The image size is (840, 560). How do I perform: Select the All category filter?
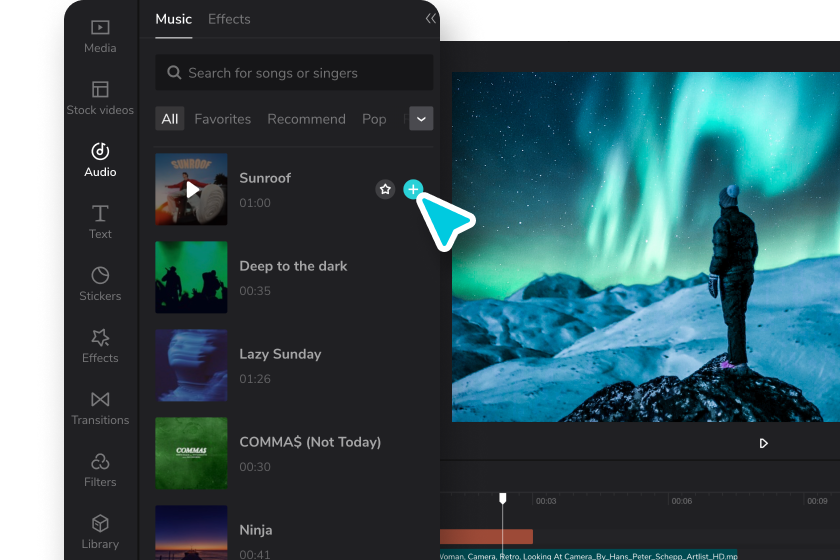point(170,118)
